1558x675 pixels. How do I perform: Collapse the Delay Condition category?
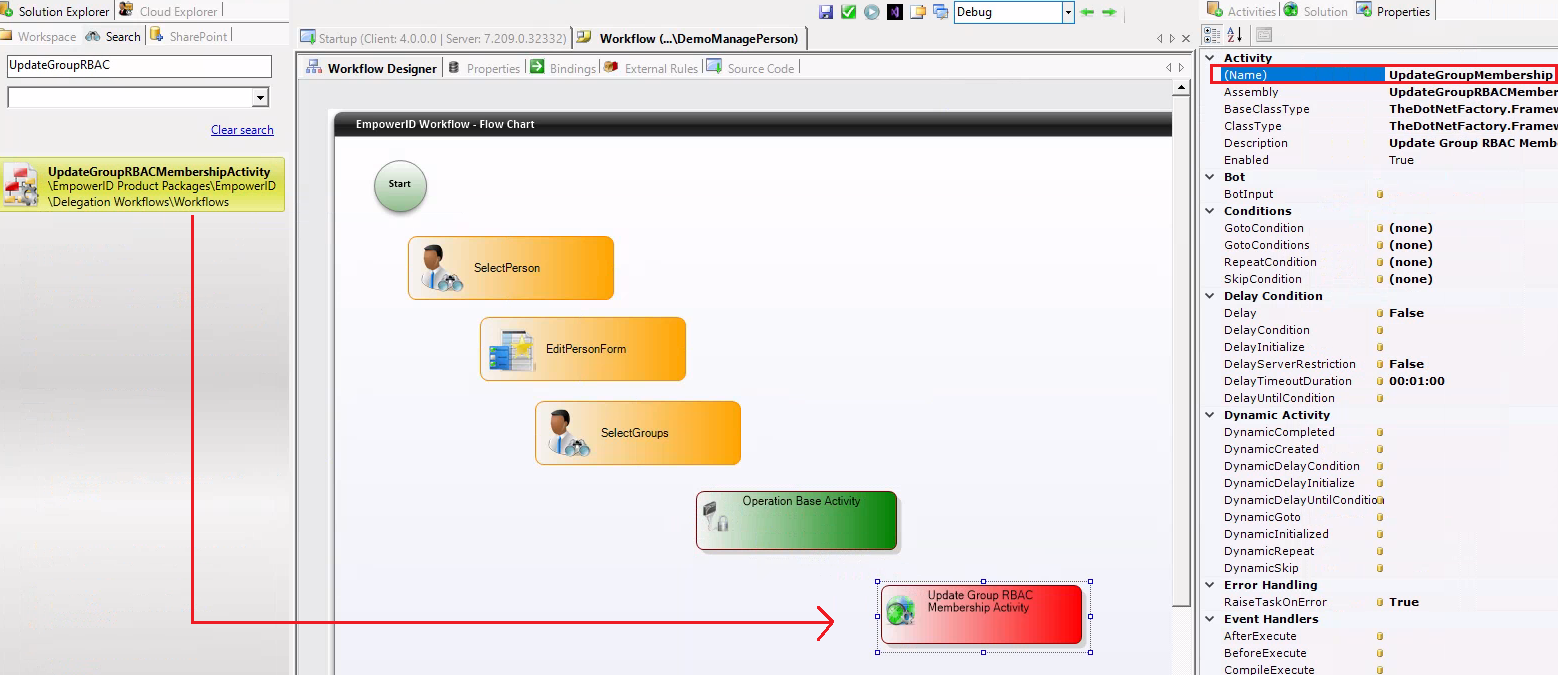[x=1210, y=296]
